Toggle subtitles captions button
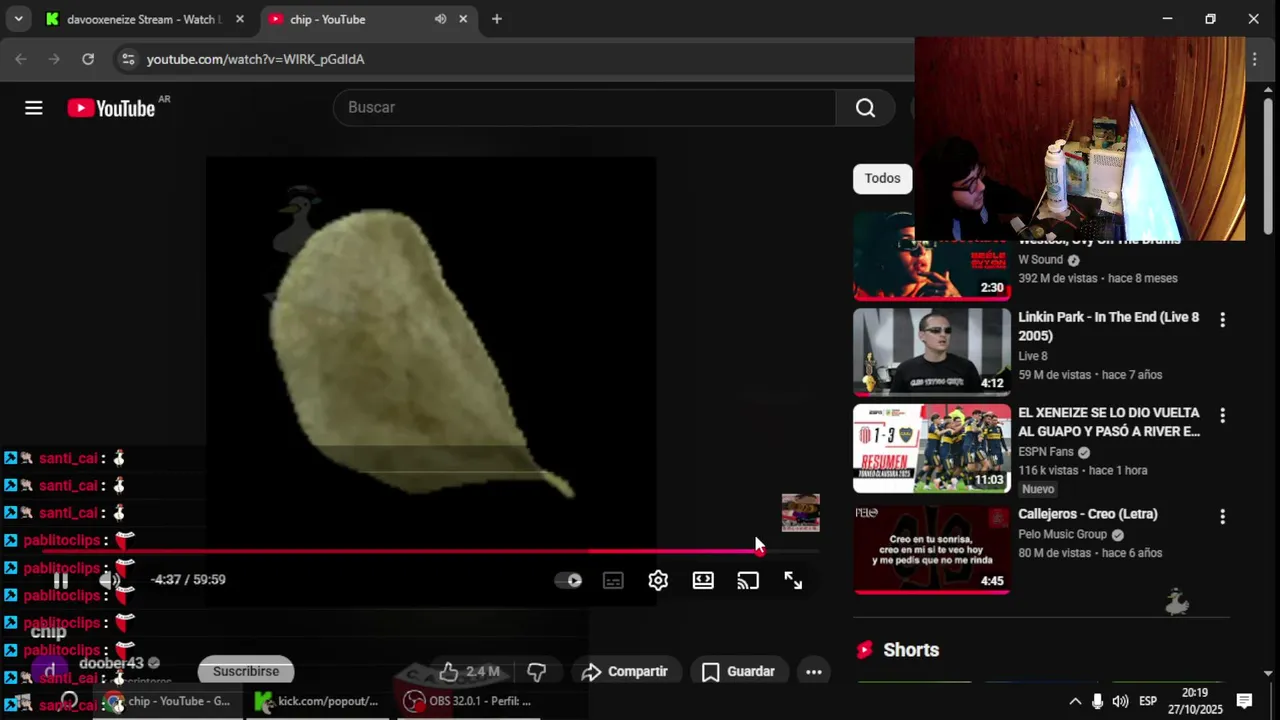The width and height of the screenshot is (1280, 720). pyautogui.click(x=613, y=580)
